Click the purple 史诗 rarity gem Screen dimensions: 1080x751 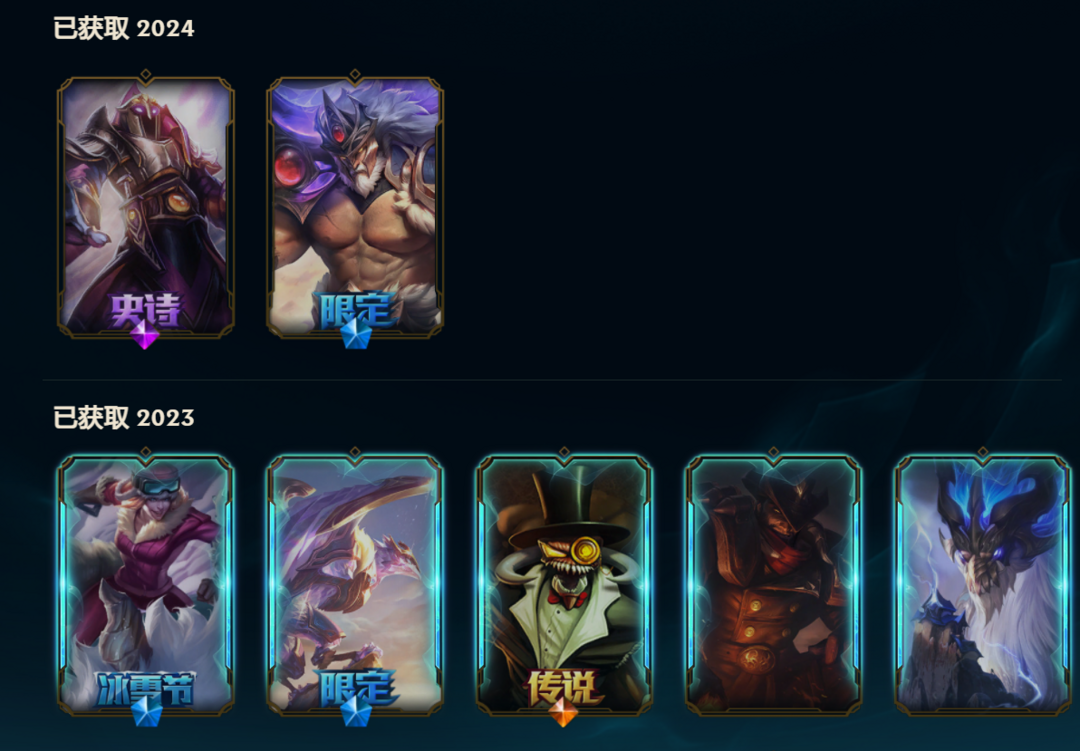pyautogui.click(x=145, y=336)
